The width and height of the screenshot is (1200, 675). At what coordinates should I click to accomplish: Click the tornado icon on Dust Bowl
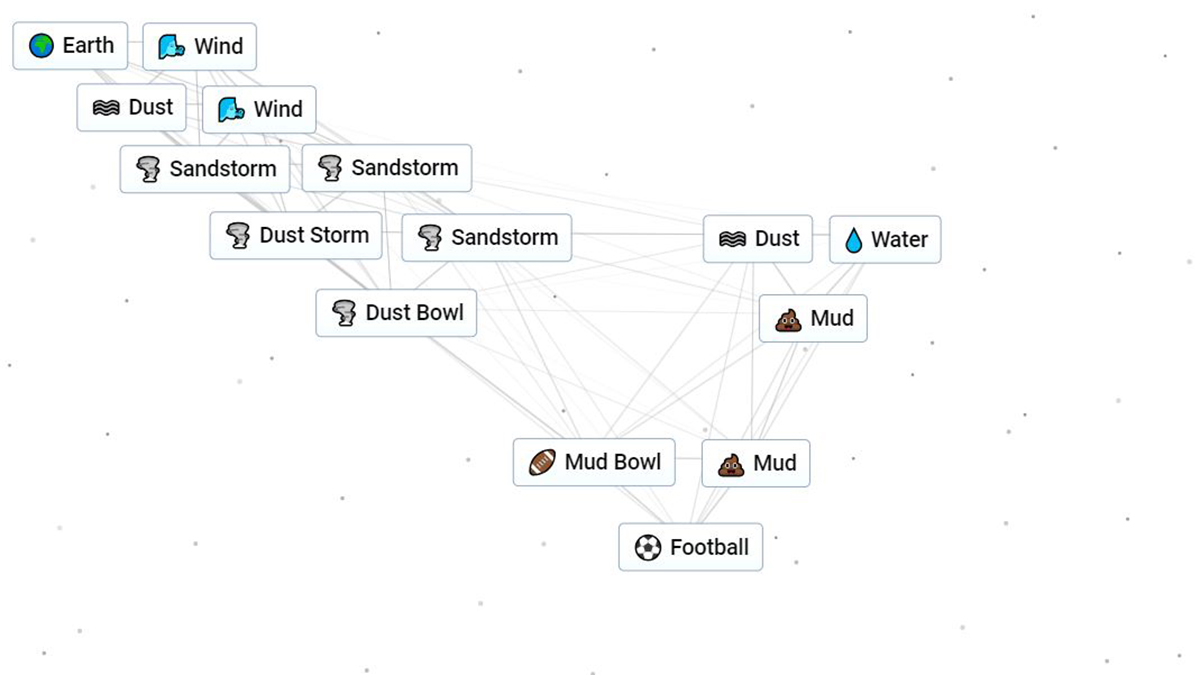point(344,312)
